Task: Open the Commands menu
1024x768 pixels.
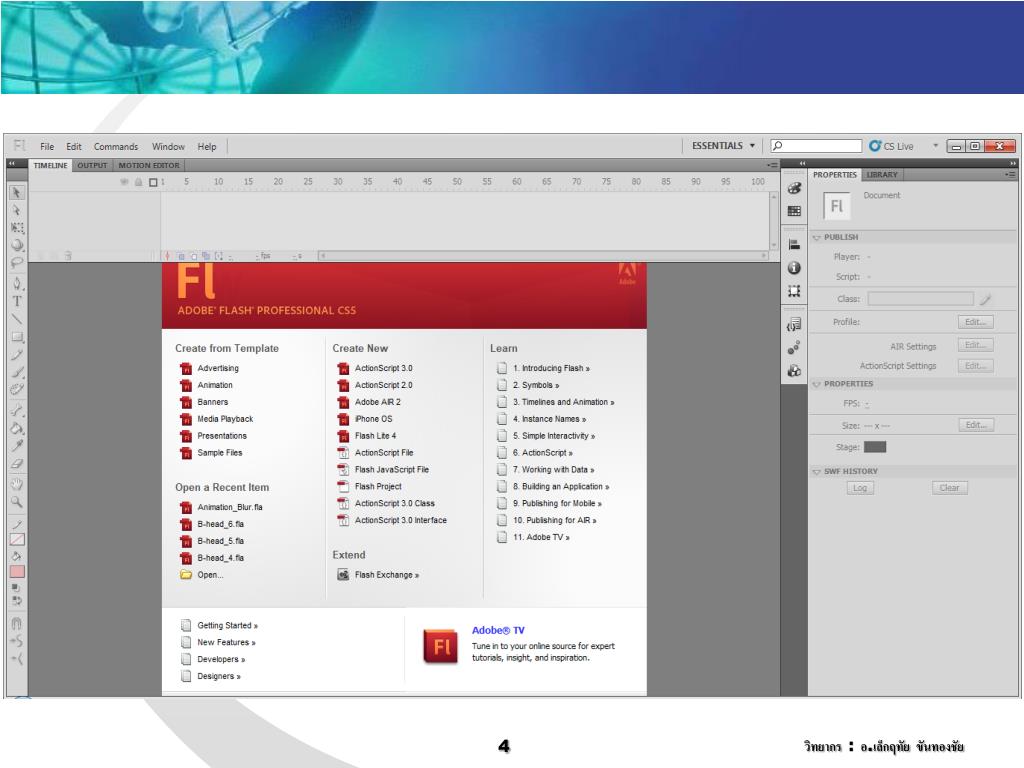Action: (116, 146)
